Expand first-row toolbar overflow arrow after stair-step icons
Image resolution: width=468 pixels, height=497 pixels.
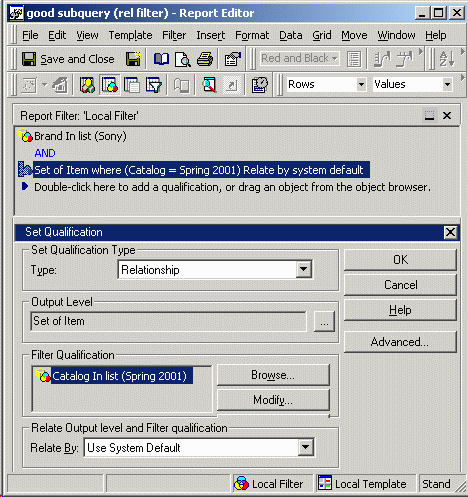tap(421, 51)
